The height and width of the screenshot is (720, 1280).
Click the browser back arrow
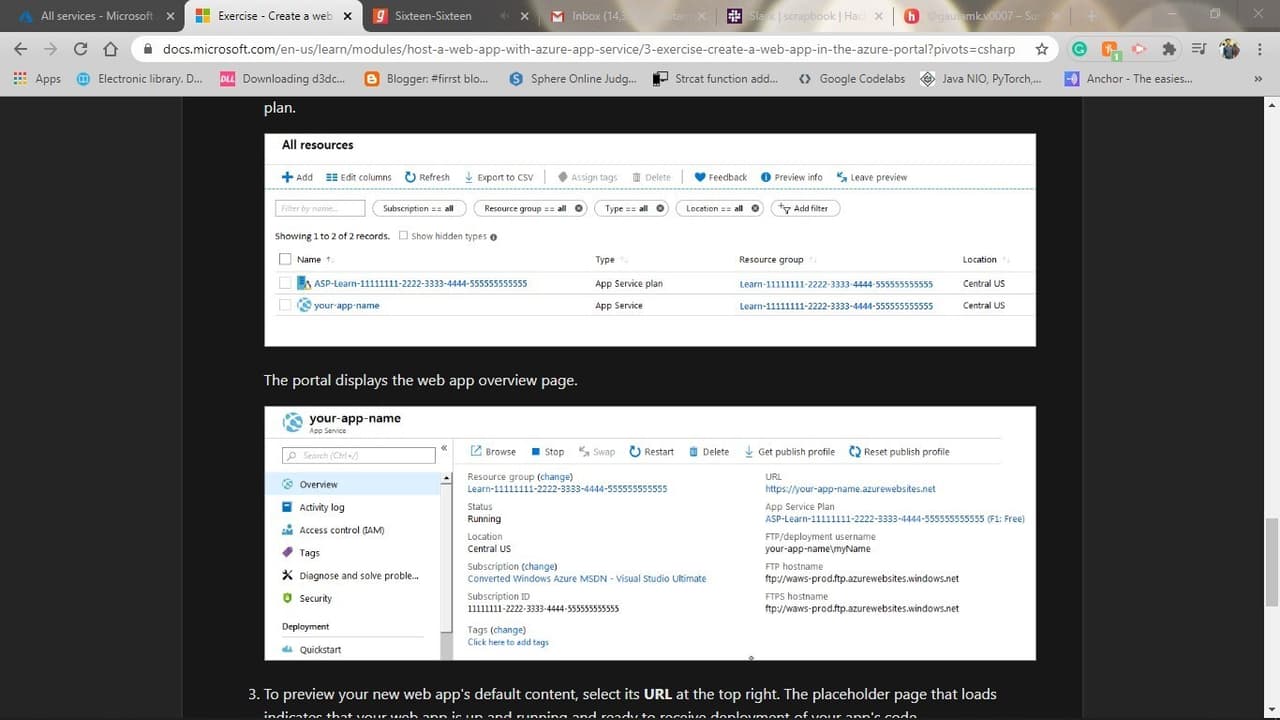click(21, 49)
